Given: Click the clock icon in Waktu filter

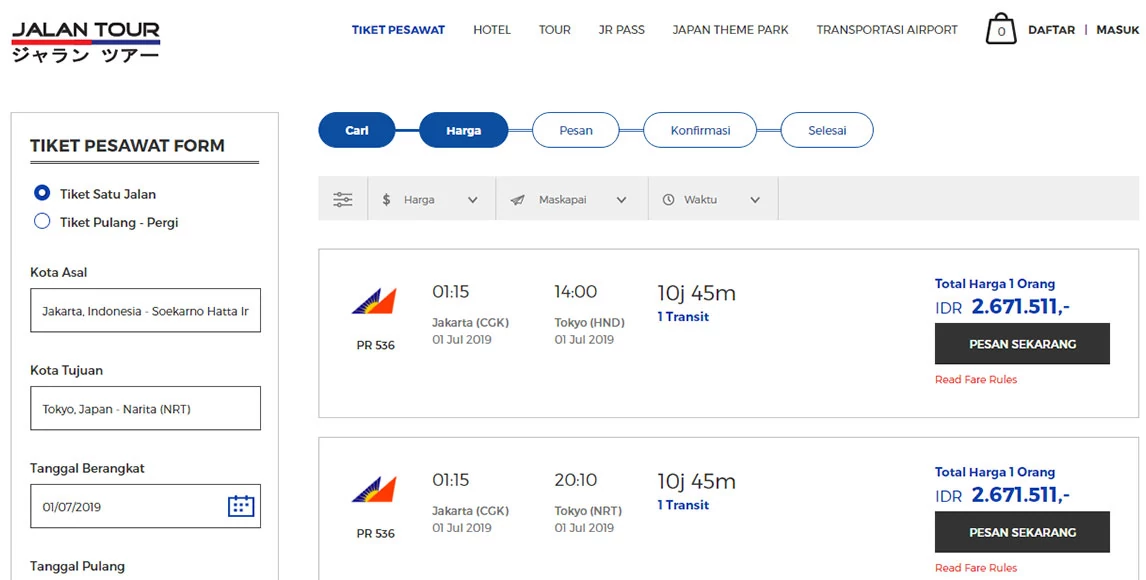Looking at the screenshot, I should click(x=669, y=200).
